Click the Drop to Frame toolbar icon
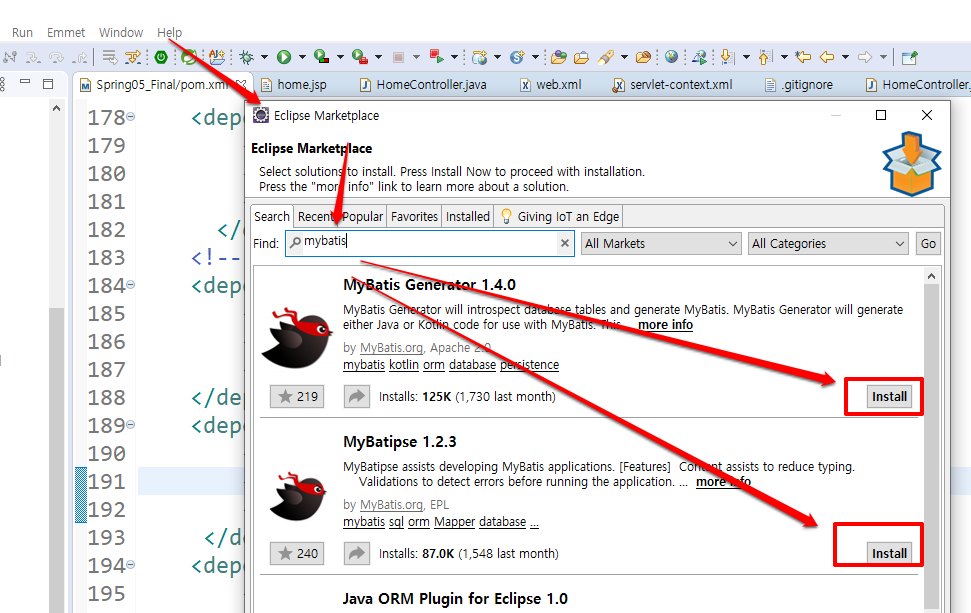 pos(110,58)
